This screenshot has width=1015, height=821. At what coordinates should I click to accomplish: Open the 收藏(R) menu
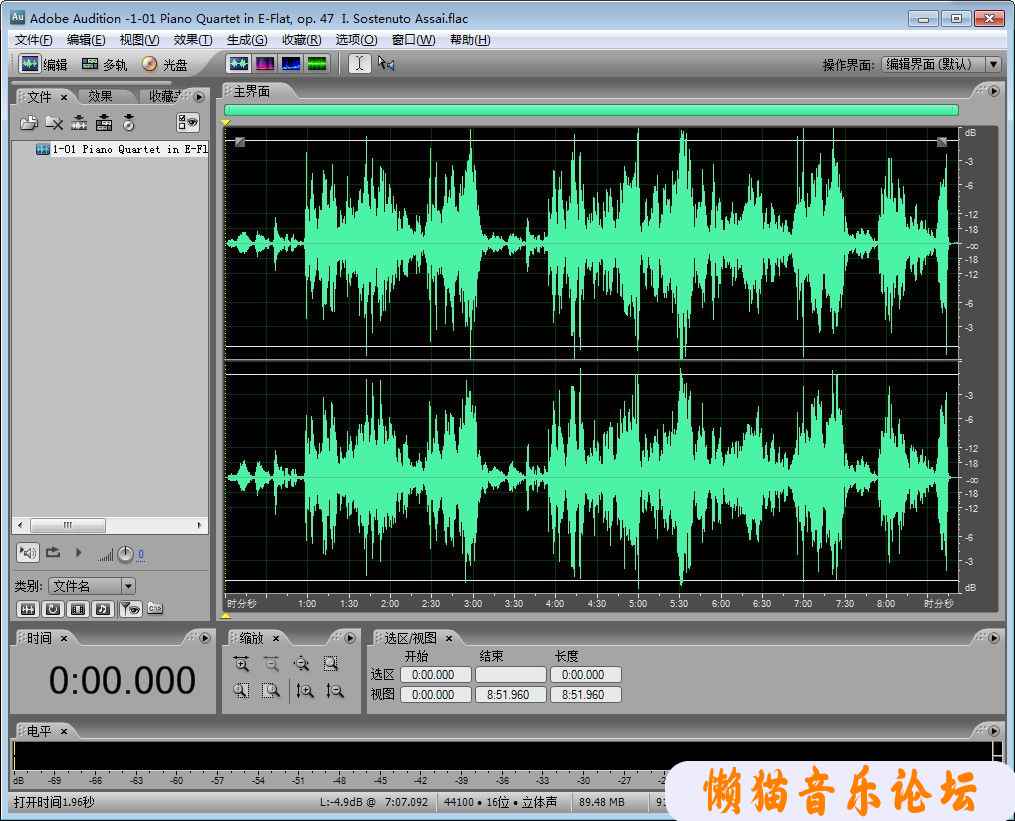pos(301,40)
